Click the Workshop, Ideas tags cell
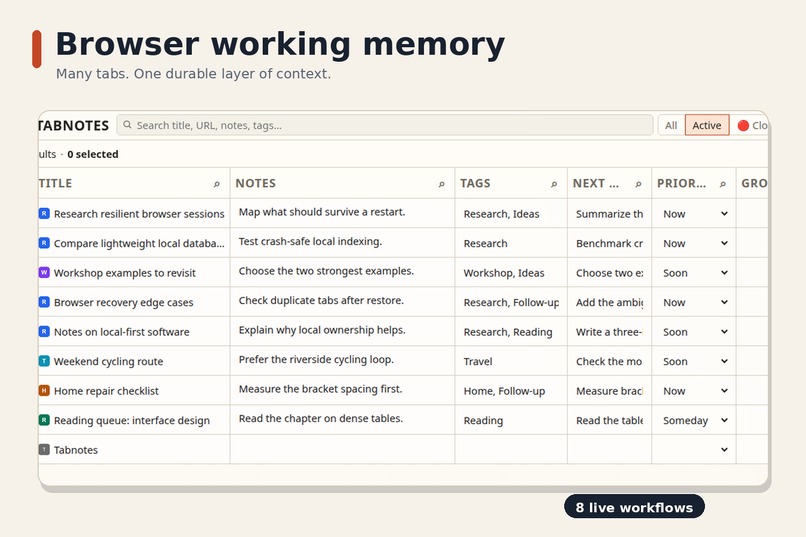Screen dimensions: 806x537 pyautogui.click(x=511, y=273)
